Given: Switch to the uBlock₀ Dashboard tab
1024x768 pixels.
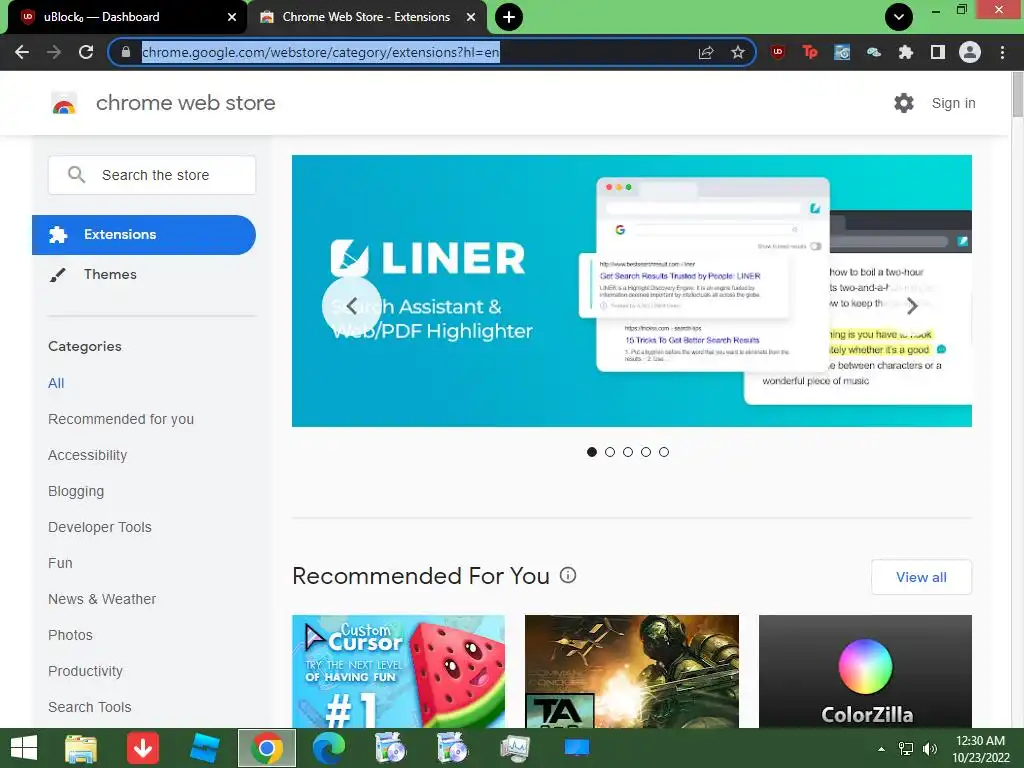Looking at the screenshot, I should click(124, 17).
